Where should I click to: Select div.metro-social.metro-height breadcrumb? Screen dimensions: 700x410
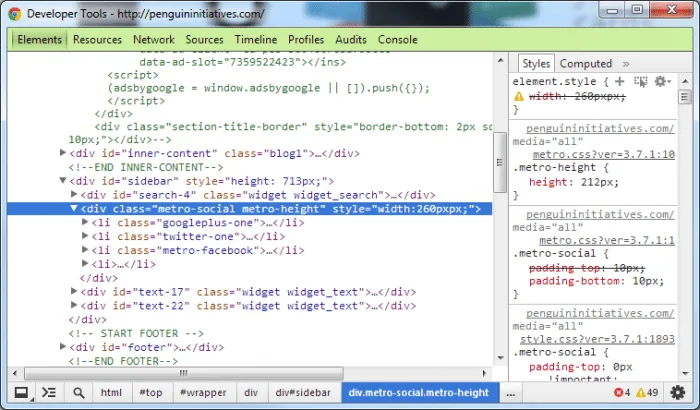[419, 393]
